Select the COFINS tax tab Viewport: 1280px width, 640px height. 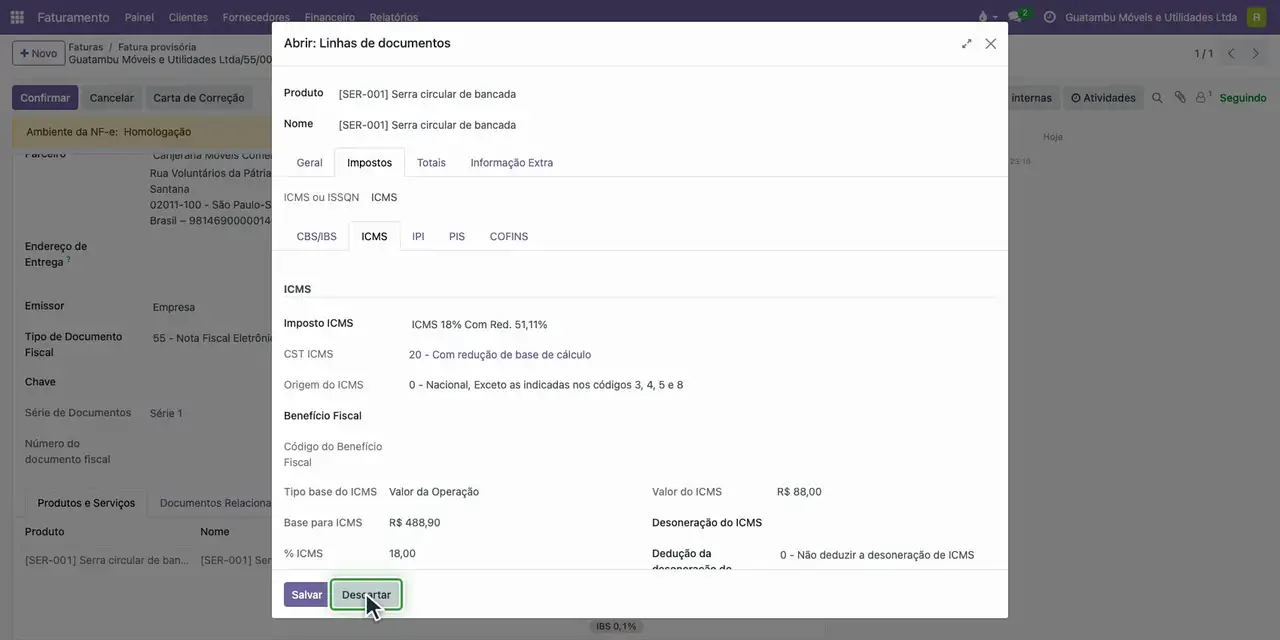[509, 237]
